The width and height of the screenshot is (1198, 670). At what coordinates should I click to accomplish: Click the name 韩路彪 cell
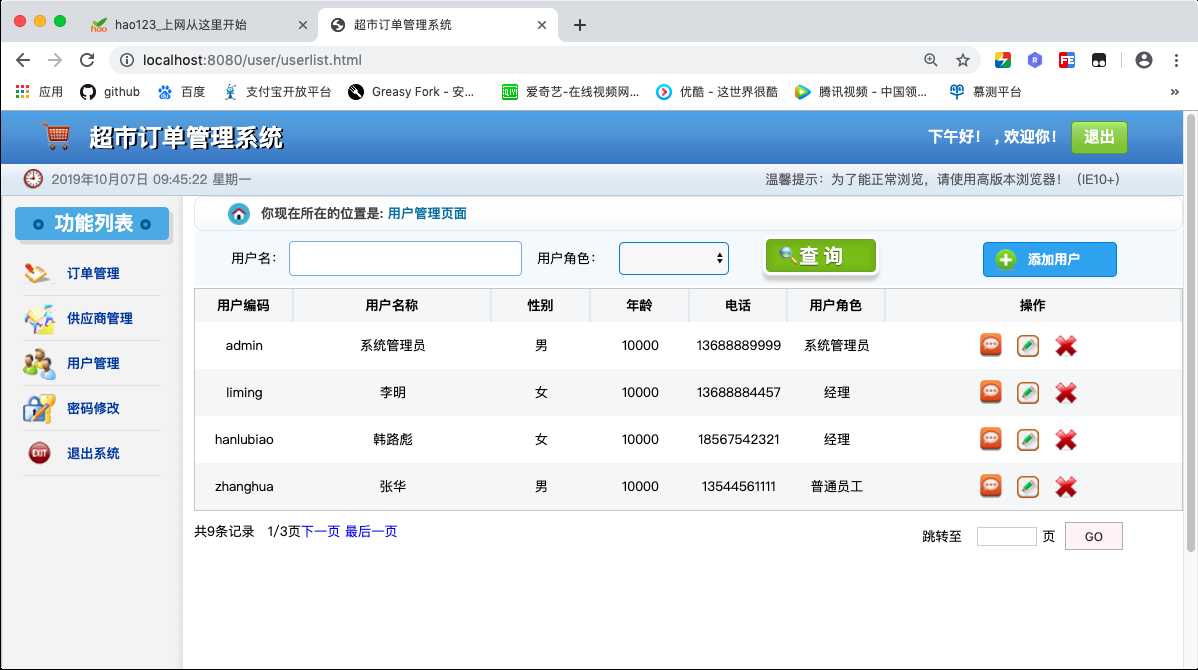[393, 439]
